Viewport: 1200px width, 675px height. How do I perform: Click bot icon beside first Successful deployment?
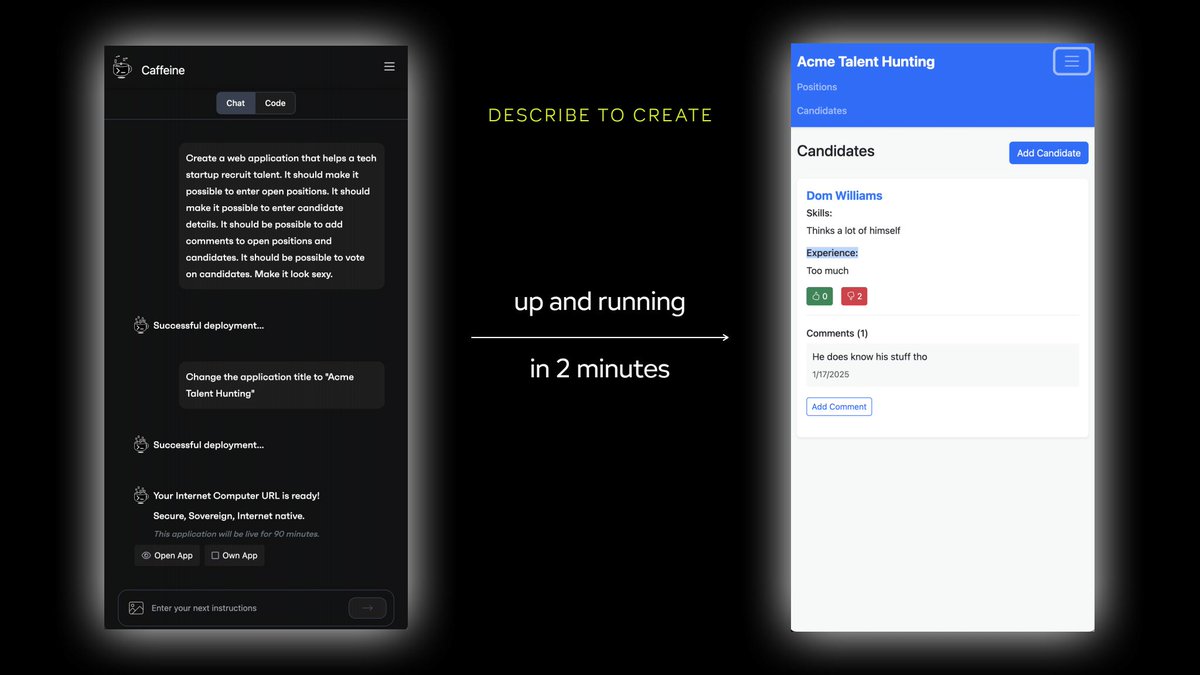coord(142,325)
